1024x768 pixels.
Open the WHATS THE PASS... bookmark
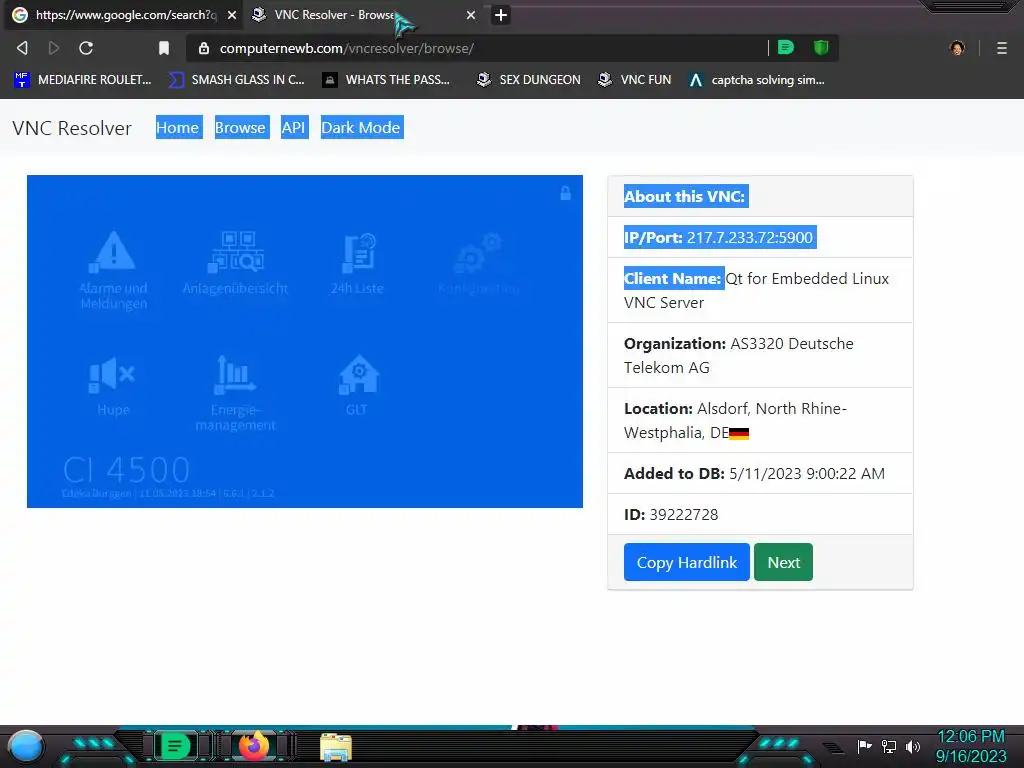(387, 80)
